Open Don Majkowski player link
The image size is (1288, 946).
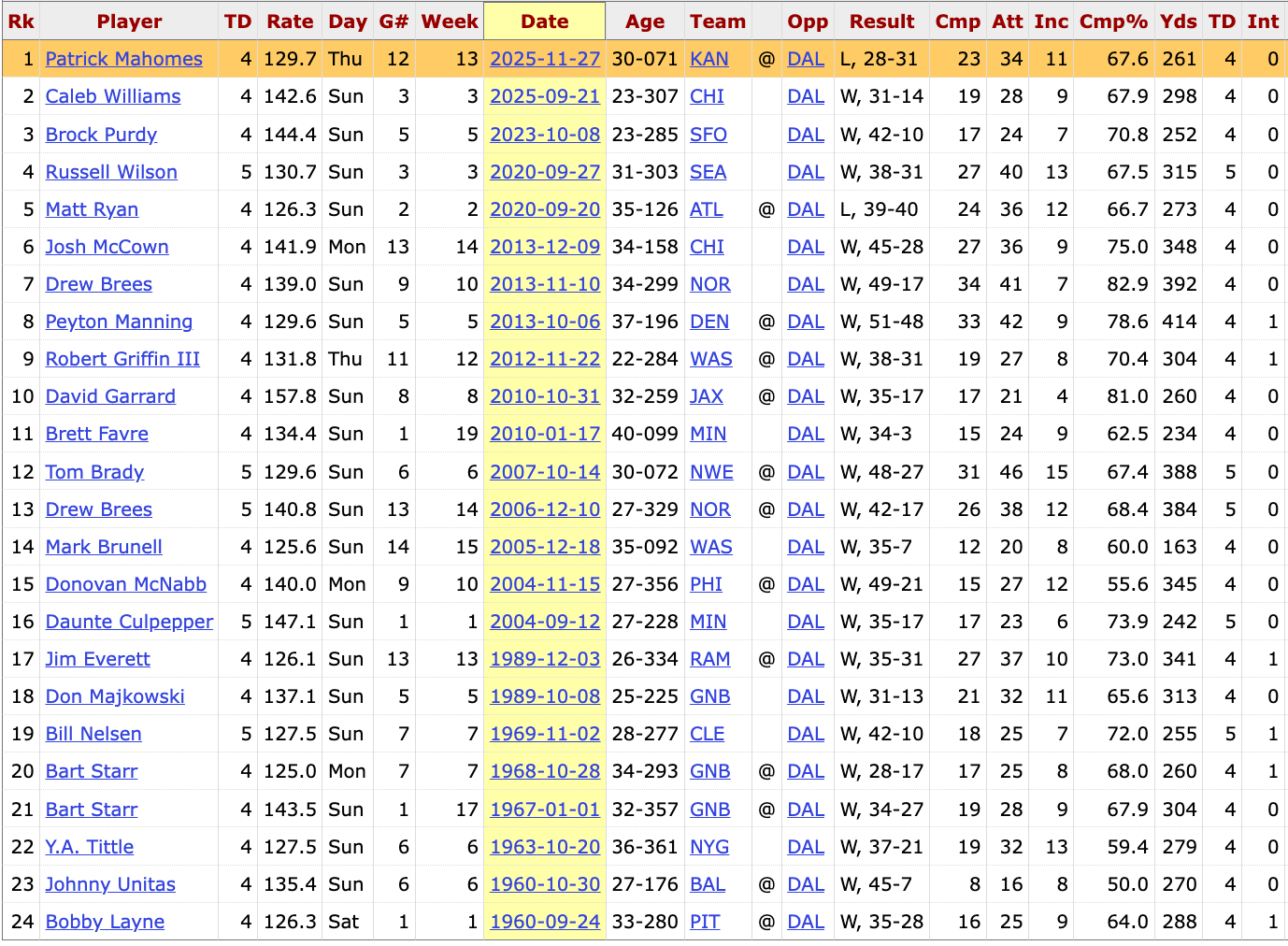[x=115, y=696]
